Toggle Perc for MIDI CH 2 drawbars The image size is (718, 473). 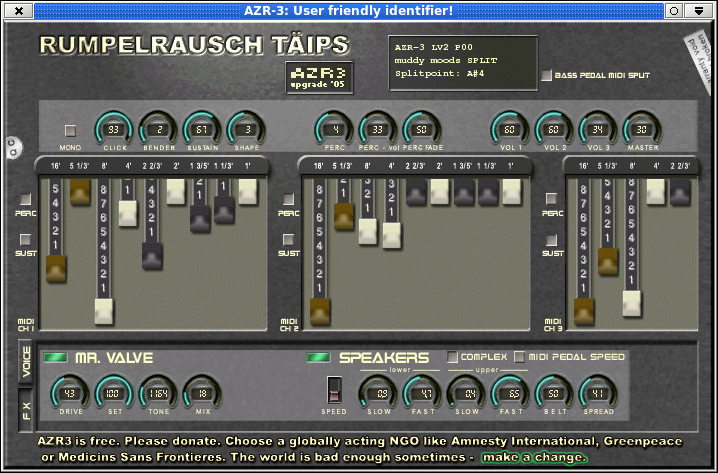288,199
